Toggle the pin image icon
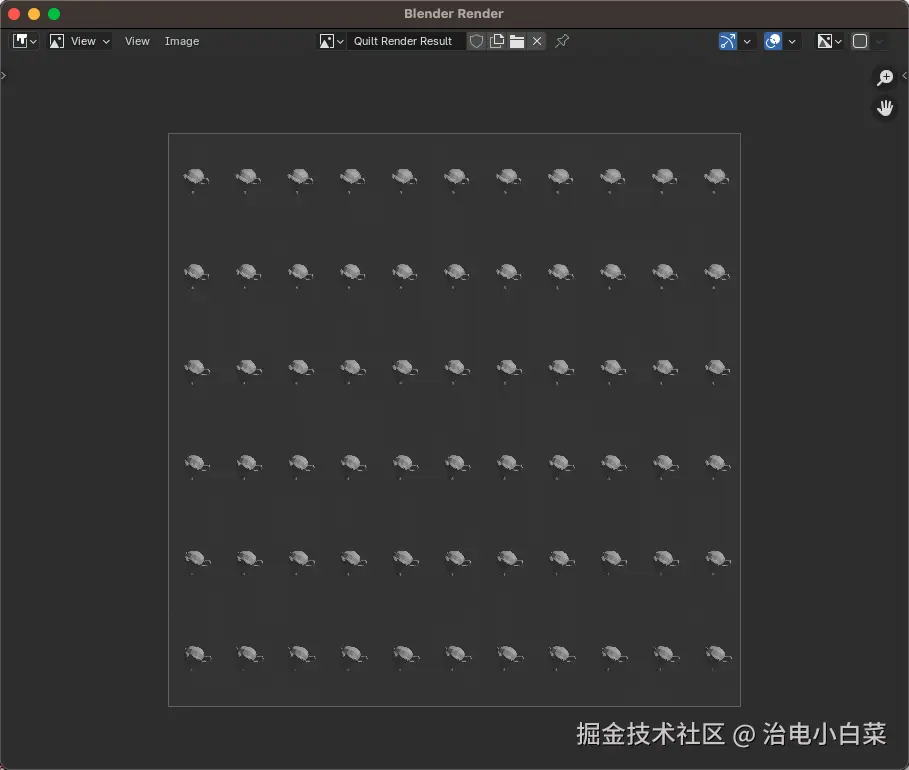This screenshot has height=770, width=909. (x=562, y=41)
